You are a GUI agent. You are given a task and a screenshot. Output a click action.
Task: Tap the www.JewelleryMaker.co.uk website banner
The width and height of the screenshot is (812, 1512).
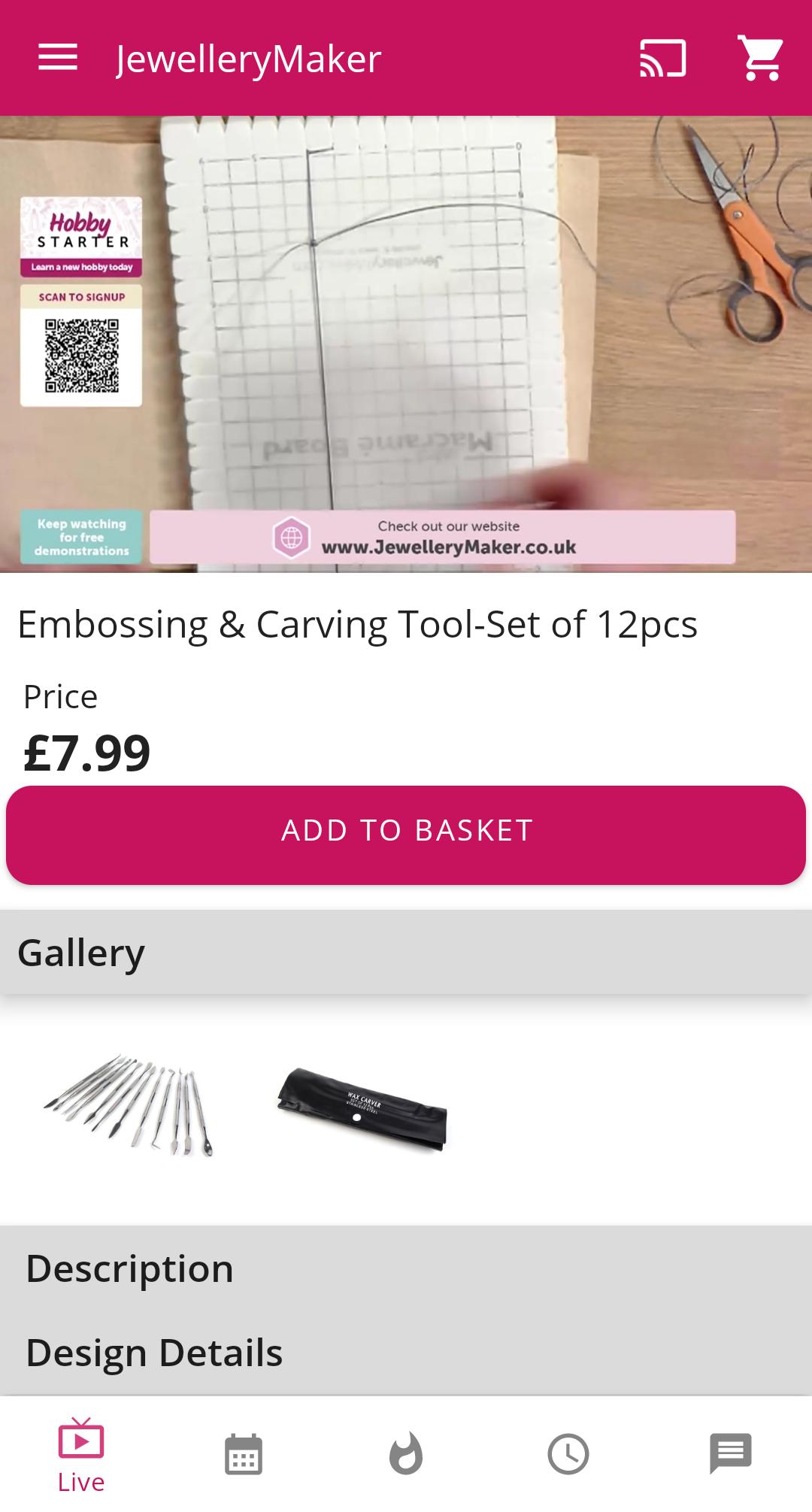click(442, 537)
